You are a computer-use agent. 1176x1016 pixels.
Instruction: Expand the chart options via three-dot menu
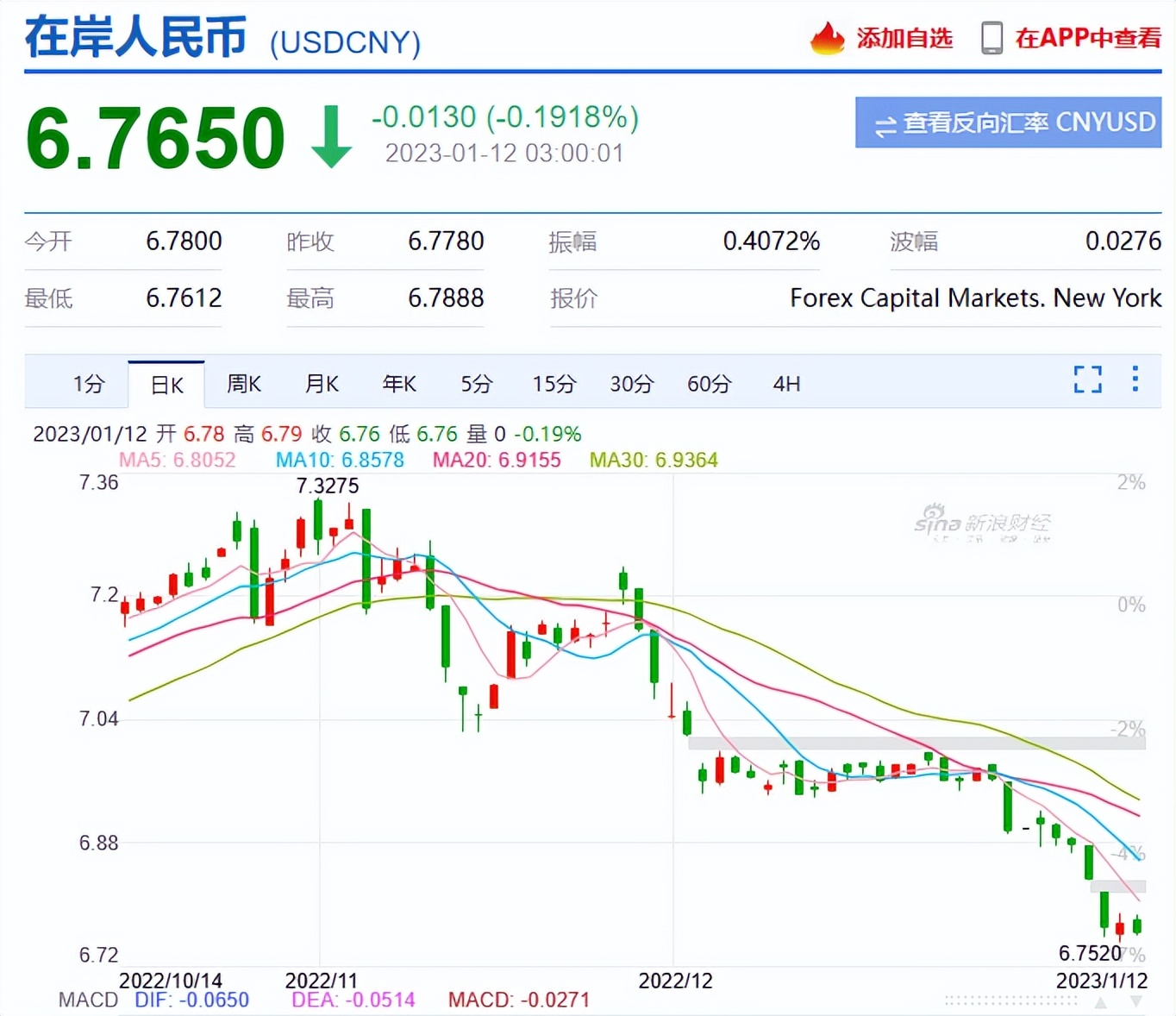click(x=1135, y=379)
